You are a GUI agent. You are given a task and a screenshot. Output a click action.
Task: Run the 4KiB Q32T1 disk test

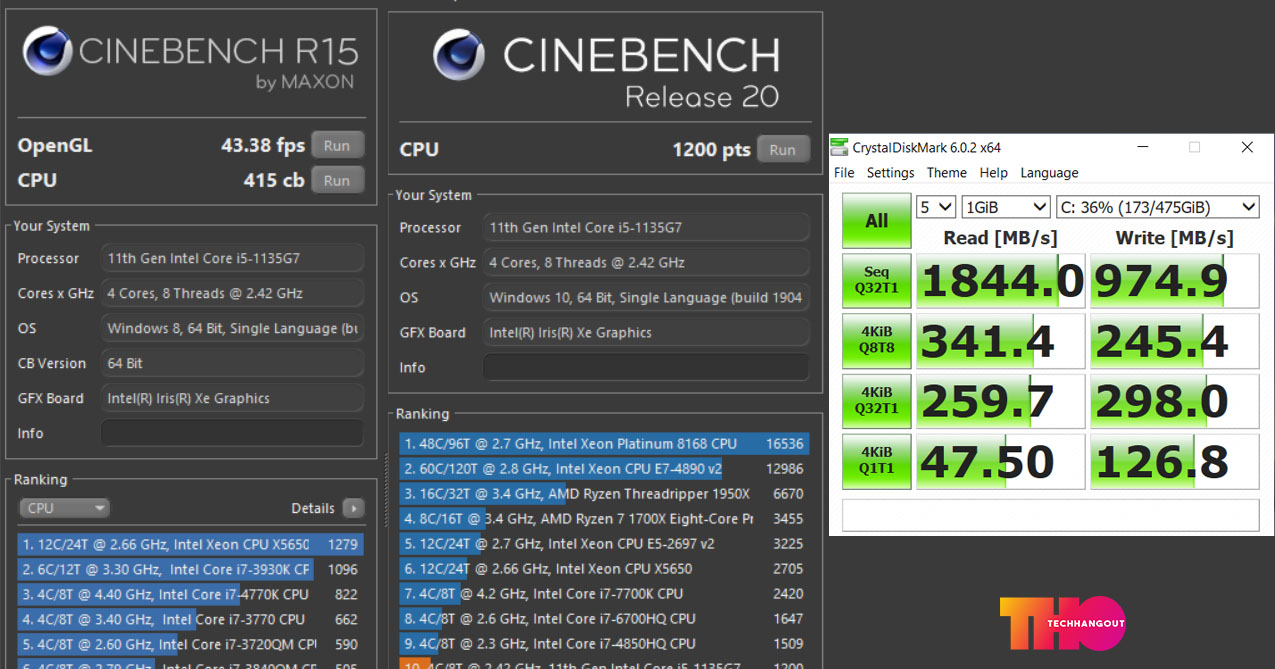pyautogui.click(x=877, y=401)
